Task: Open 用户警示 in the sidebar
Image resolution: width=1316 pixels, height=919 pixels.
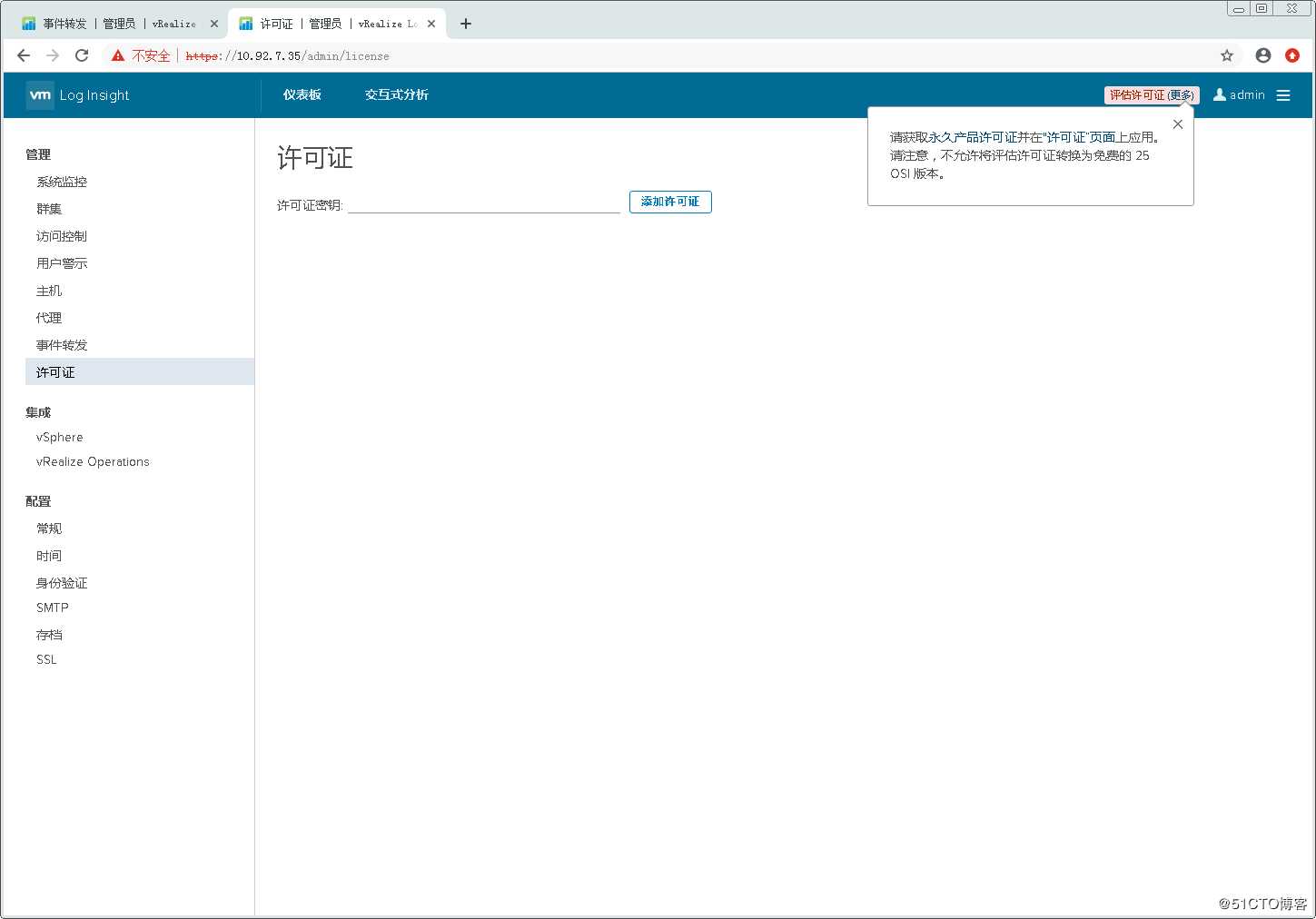Action: (62, 263)
